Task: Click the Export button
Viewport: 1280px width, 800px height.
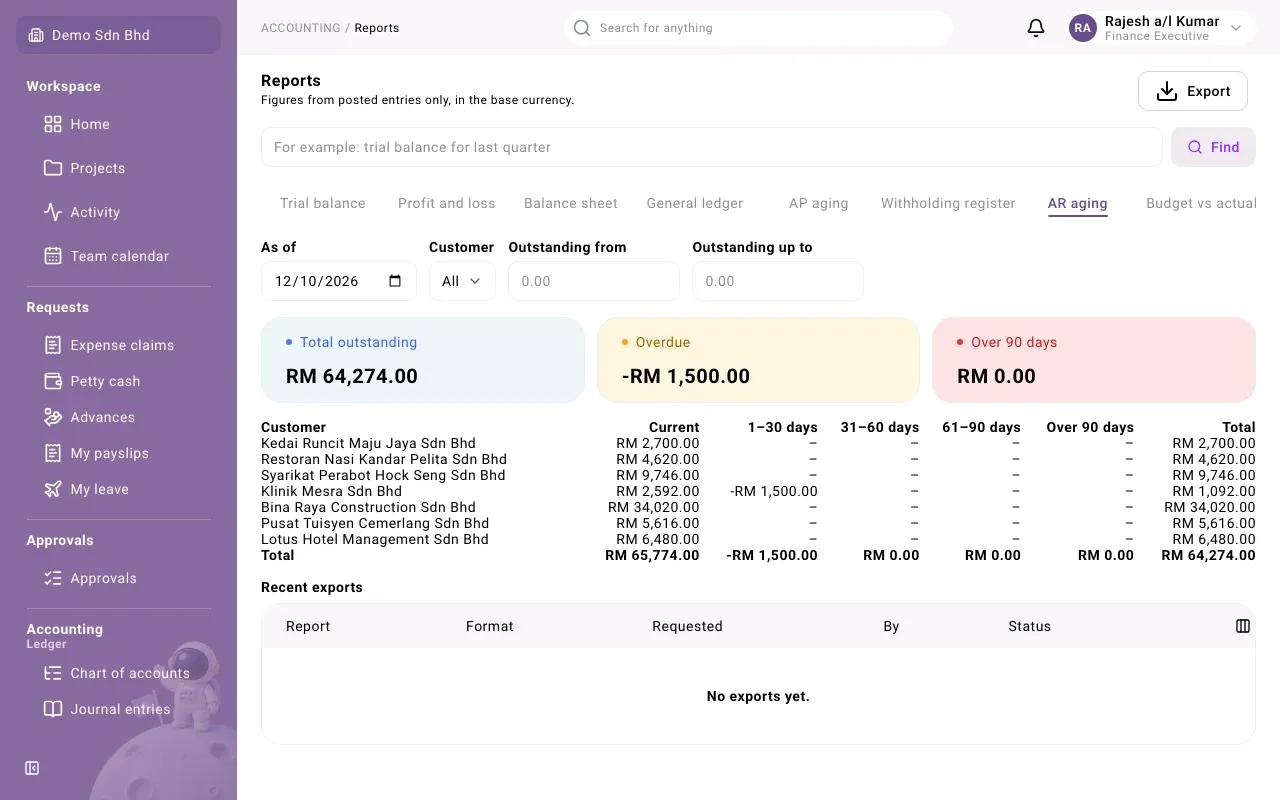Action: click(1193, 91)
